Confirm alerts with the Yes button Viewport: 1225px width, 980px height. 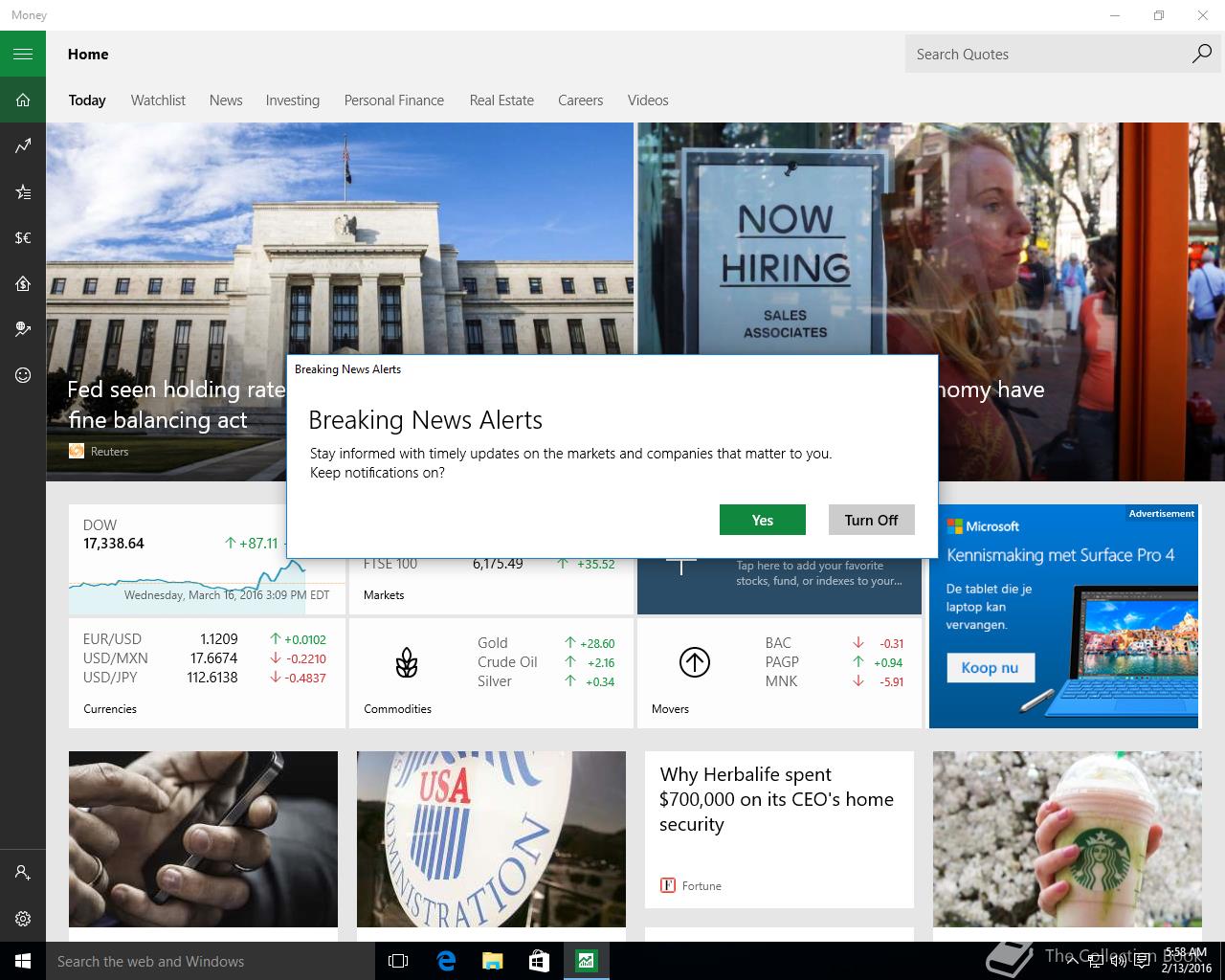[x=763, y=520]
